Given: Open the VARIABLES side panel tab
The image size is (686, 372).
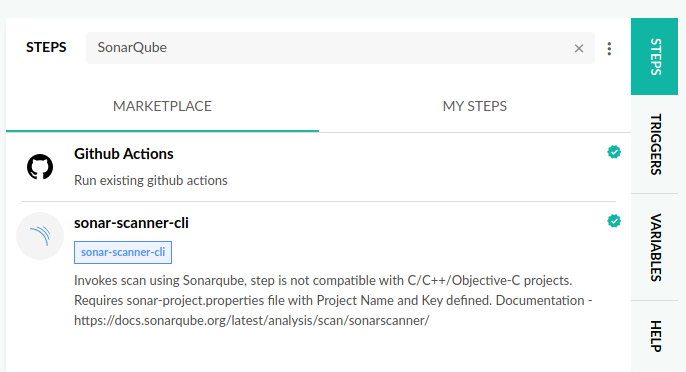Looking at the screenshot, I should pos(654,247).
